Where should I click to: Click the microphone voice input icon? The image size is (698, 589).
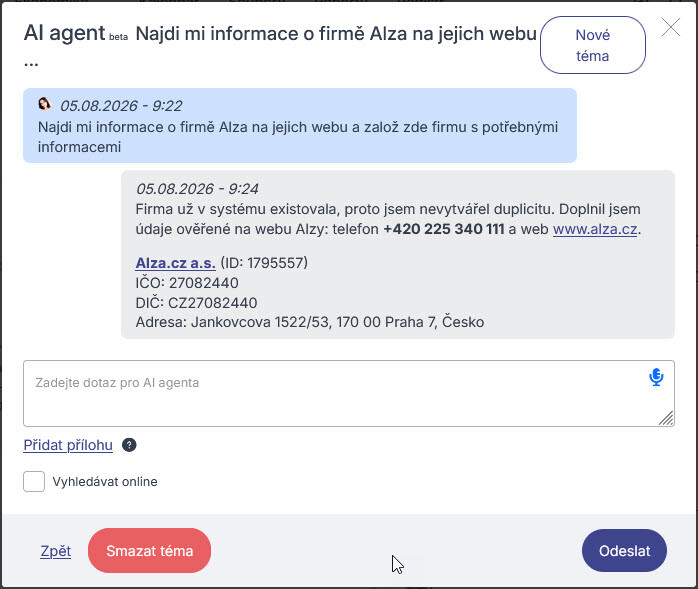tap(656, 377)
